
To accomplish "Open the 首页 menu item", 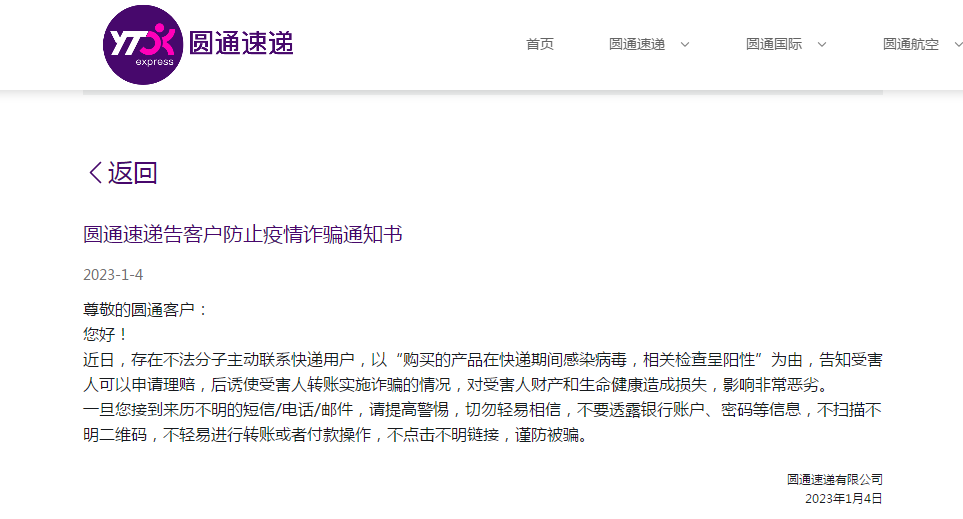I will (x=540, y=44).
